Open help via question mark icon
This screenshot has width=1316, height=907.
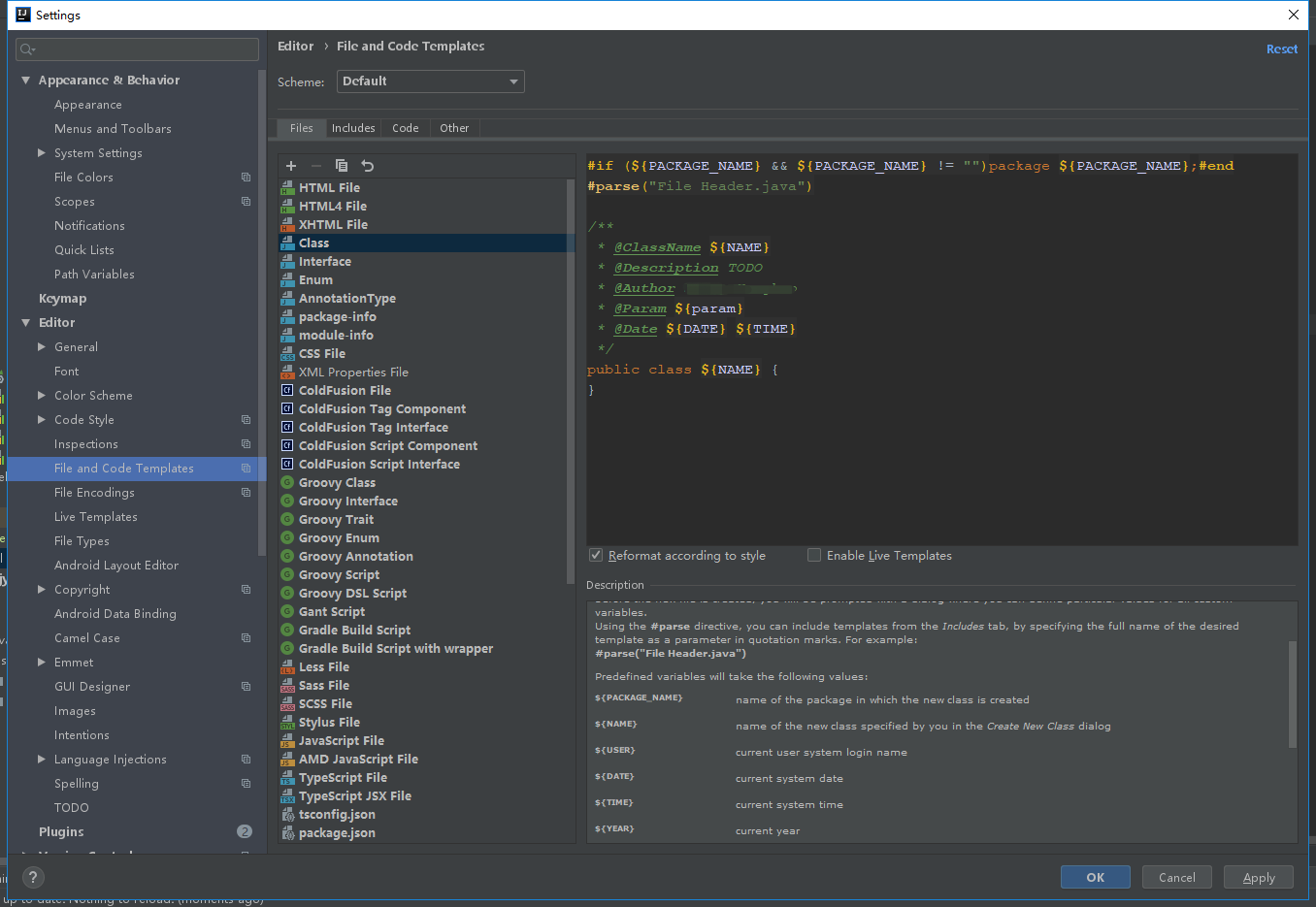(33, 878)
